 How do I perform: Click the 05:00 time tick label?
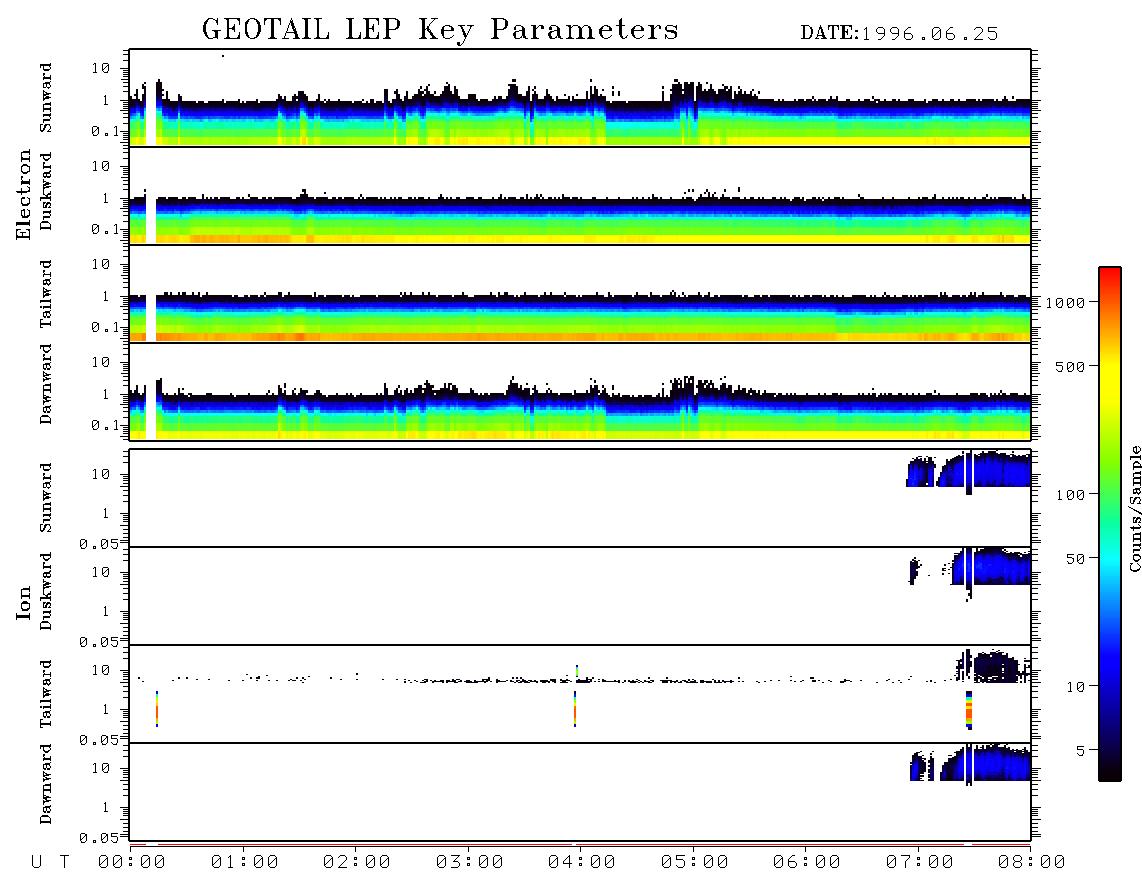(695, 863)
